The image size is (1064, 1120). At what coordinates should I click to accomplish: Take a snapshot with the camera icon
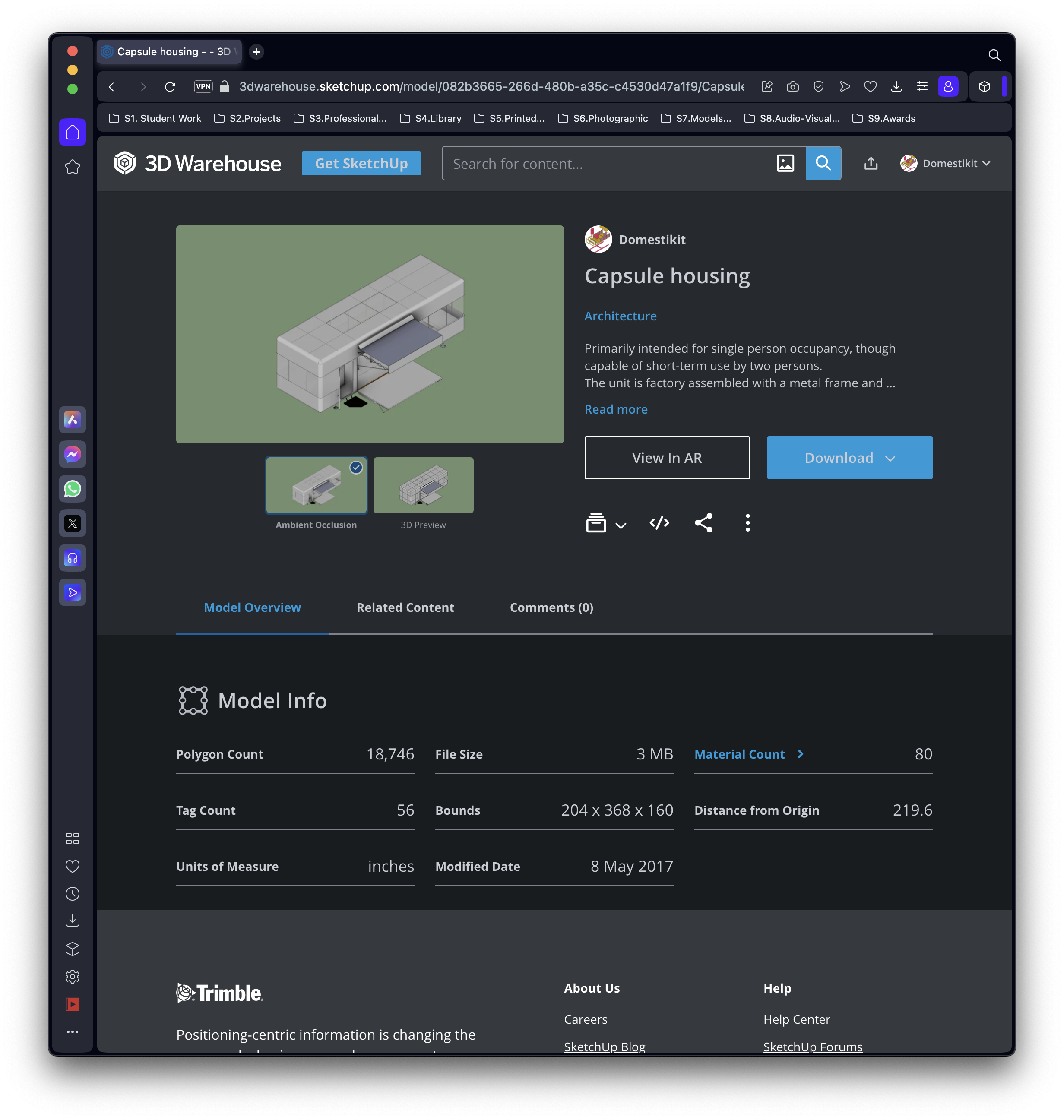point(793,86)
